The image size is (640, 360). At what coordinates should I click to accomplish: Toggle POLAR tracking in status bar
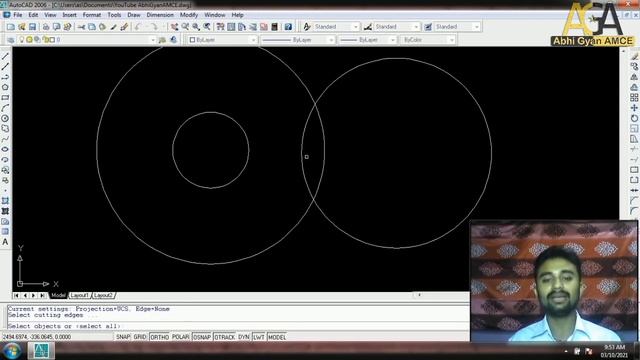tap(180, 337)
